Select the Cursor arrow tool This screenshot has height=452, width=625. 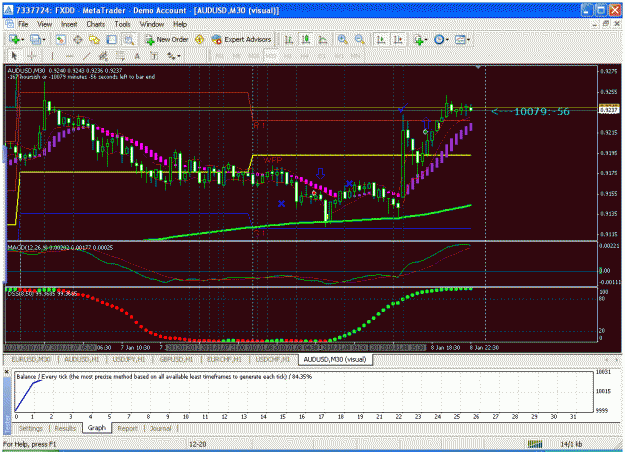coord(14,56)
